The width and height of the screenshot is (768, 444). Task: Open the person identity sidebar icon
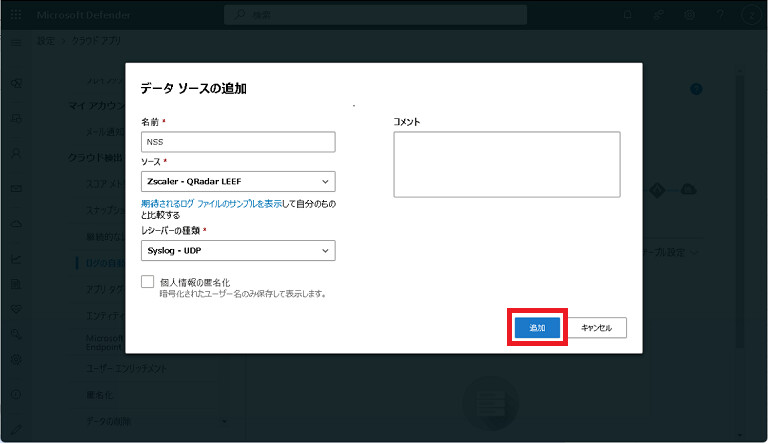16,153
